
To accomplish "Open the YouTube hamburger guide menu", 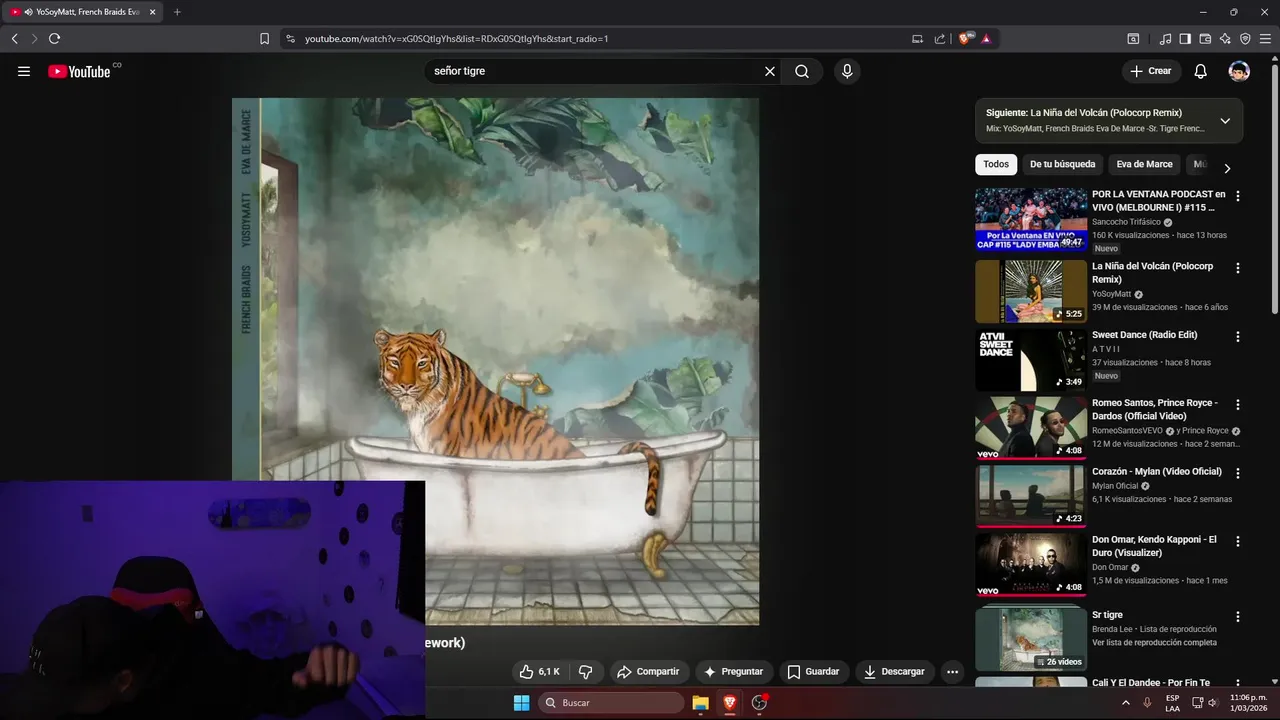I will point(24,71).
